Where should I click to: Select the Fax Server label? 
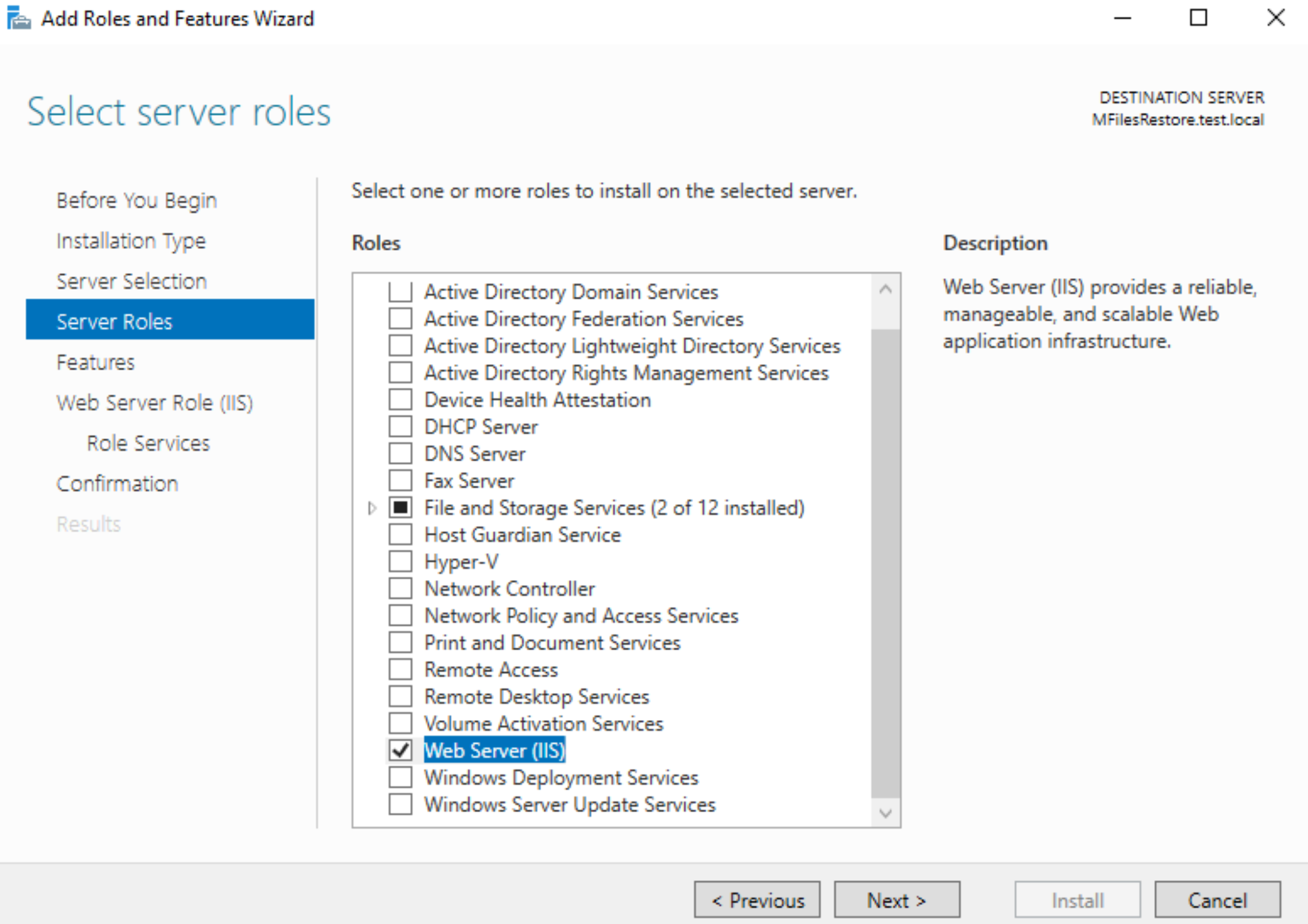[469, 481]
